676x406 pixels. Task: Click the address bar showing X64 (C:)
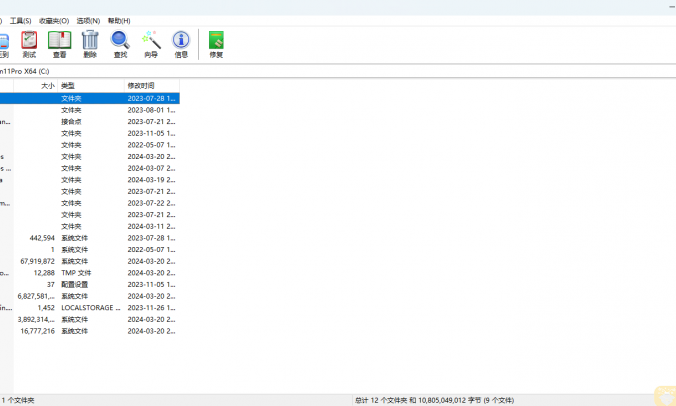coord(338,71)
